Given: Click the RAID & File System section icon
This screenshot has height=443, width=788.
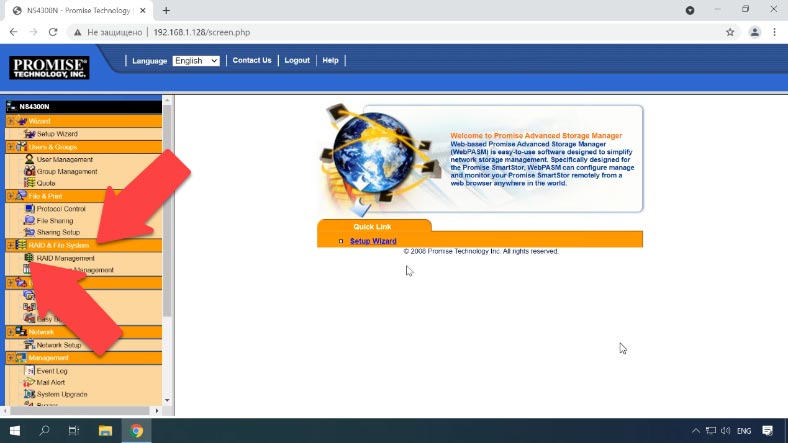Looking at the screenshot, I should point(21,245).
